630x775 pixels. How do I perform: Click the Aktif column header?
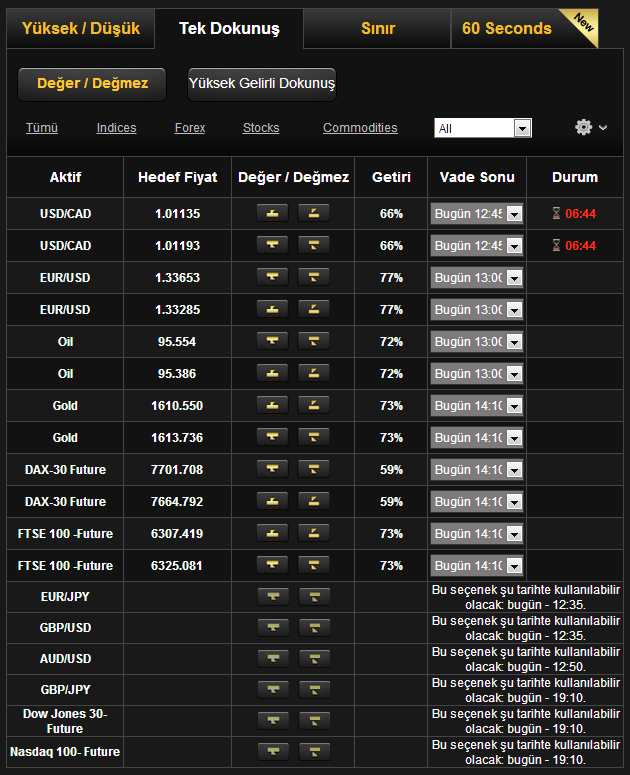tap(65, 177)
